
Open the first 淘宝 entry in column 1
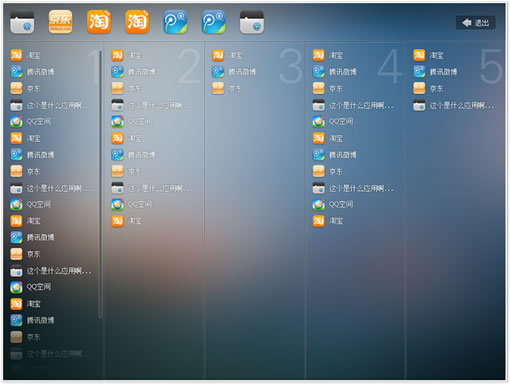point(25,55)
